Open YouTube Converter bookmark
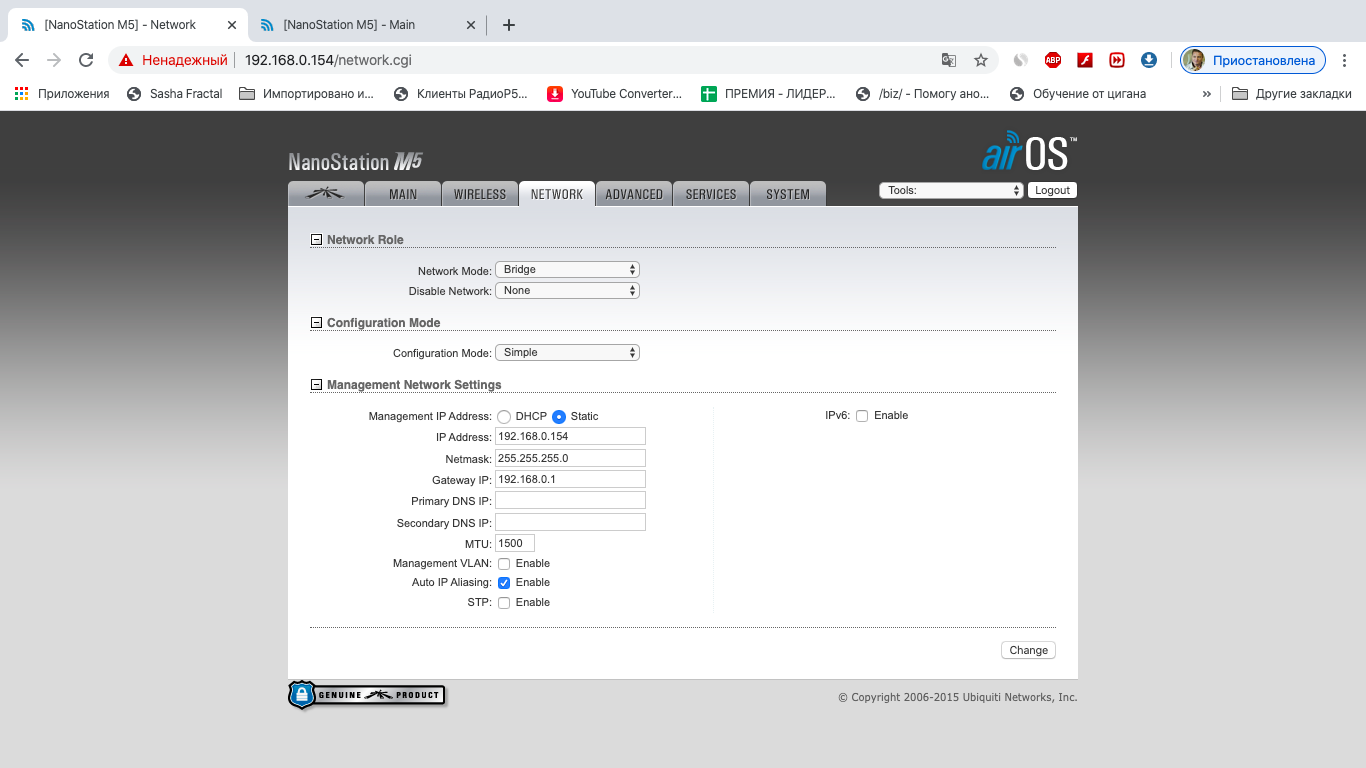The width and height of the screenshot is (1366, 768). coord(615,94)
